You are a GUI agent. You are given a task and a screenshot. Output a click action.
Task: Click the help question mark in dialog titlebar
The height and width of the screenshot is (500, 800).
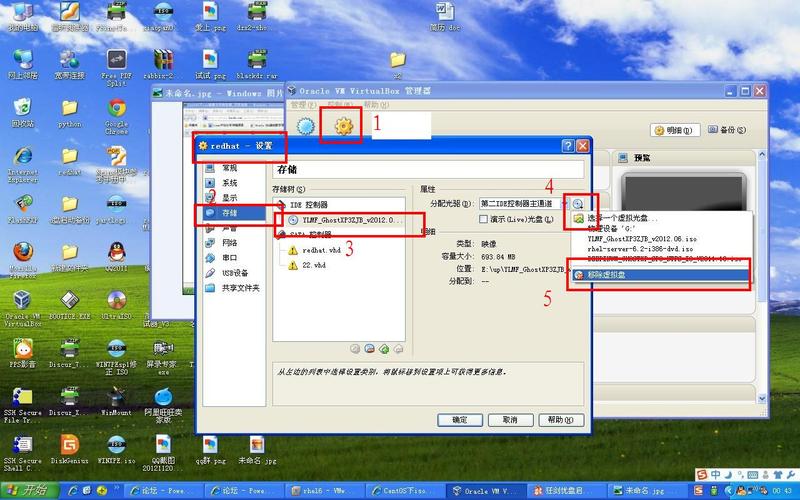pyautogui.click(x=568, y=146)
